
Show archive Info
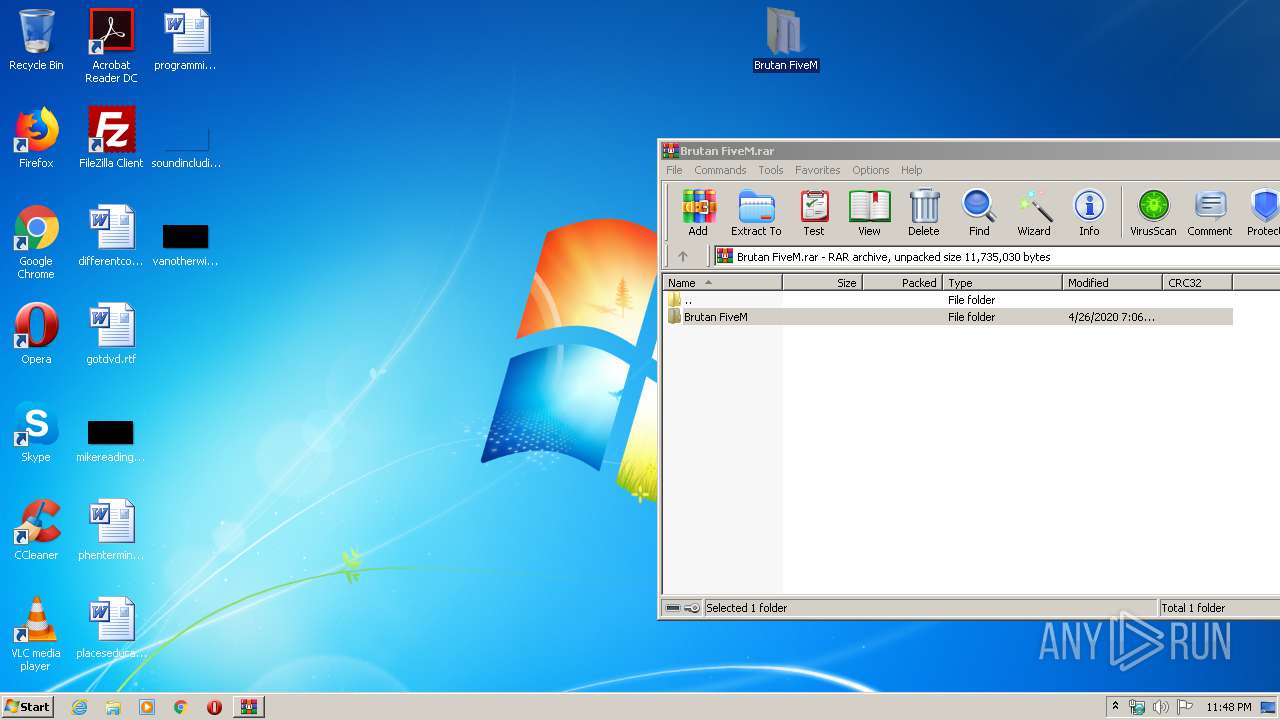pos(1089,213)
